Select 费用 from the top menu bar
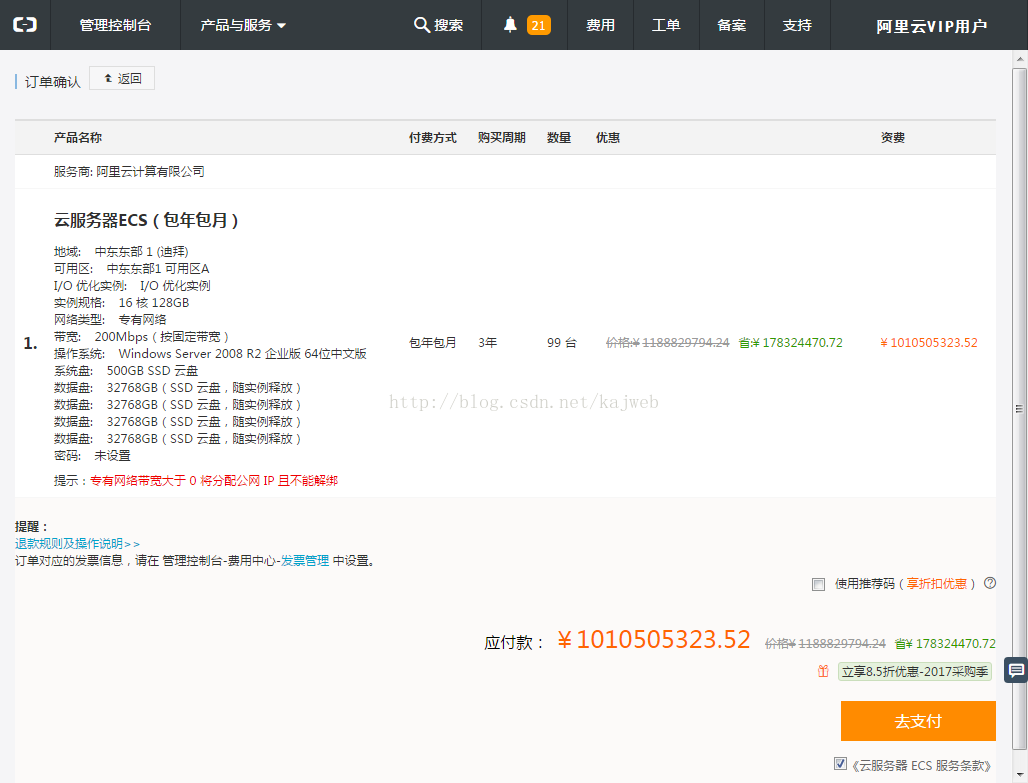Image resolution: width=1028 pixels, height=783 pixels. coord(600,25)
